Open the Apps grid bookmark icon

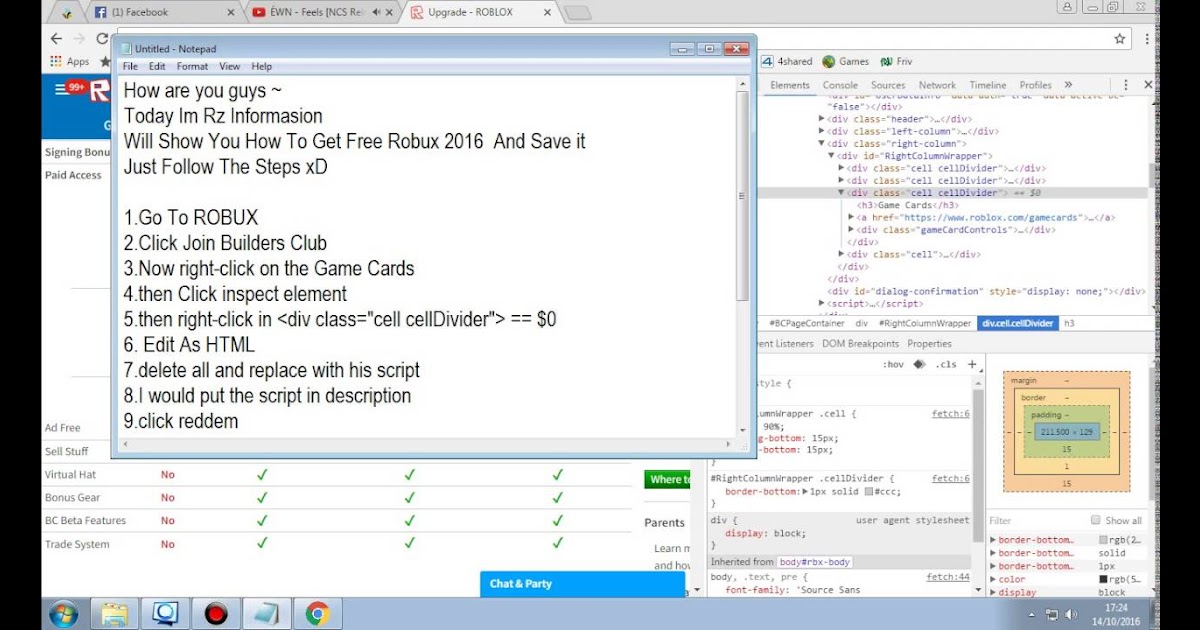pyautogui.click(x=55, y=62)
